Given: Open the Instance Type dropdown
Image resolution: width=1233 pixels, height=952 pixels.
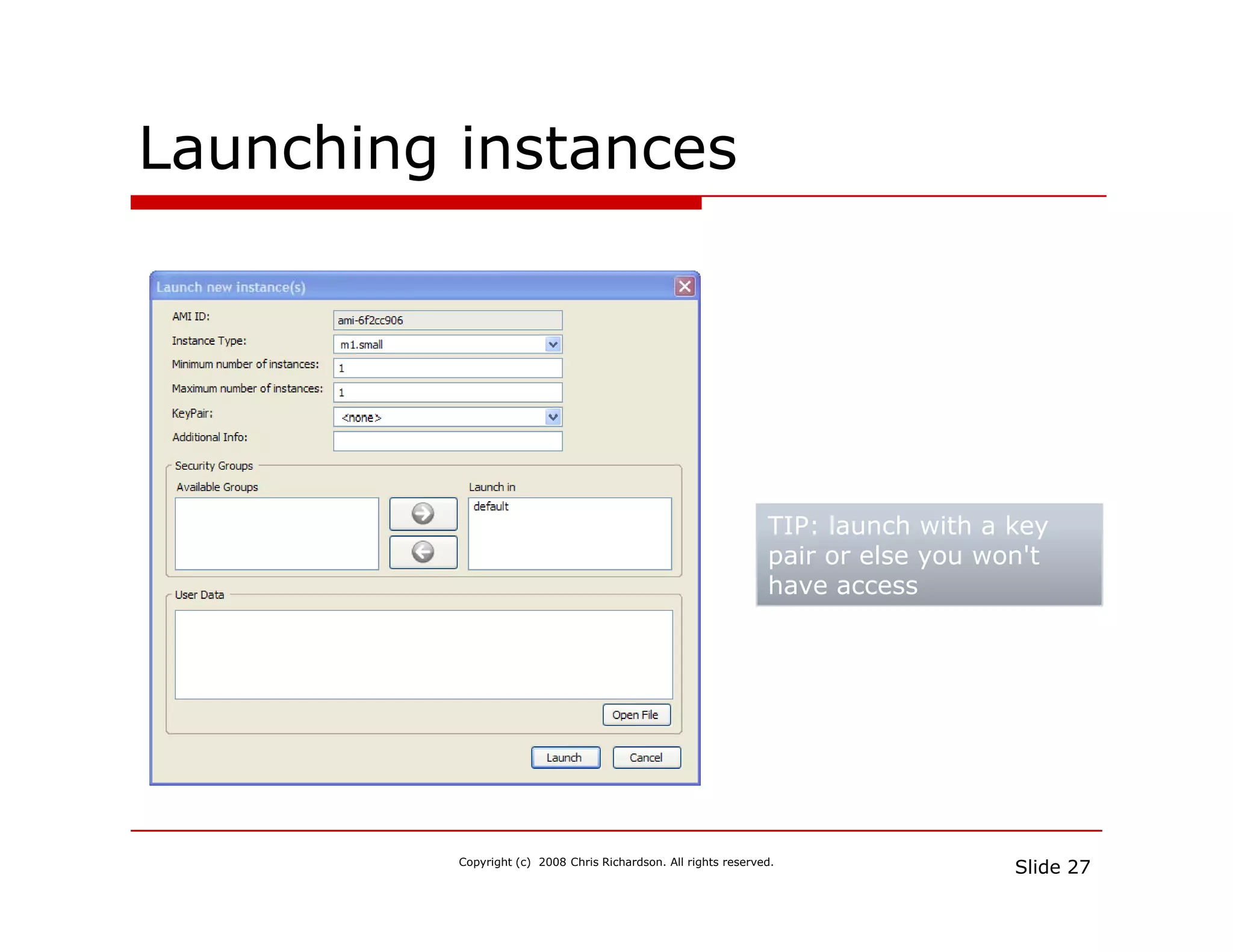Looking at the screenshot, I should [553, 344].
